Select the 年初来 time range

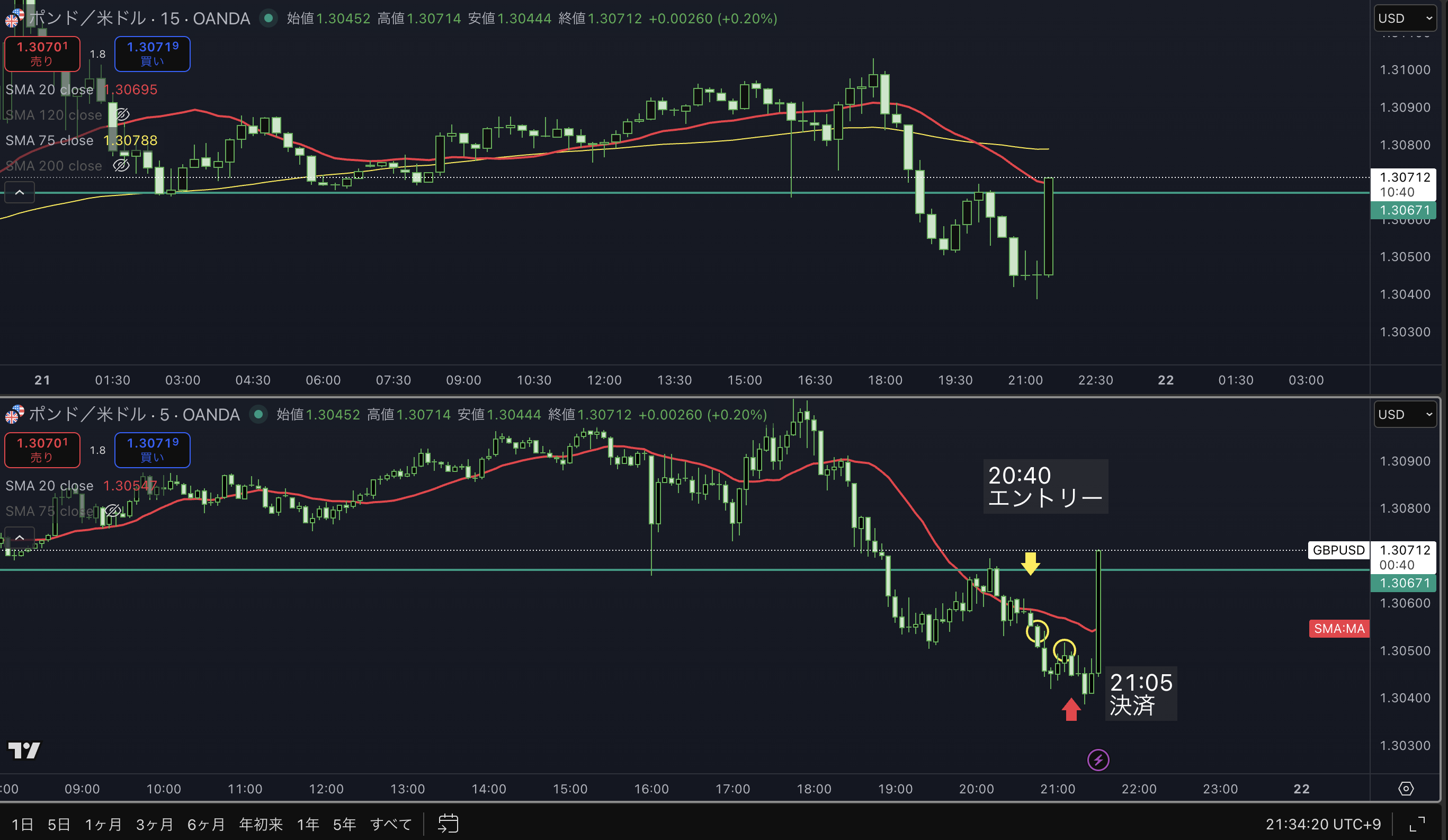[x=261, y=825]
